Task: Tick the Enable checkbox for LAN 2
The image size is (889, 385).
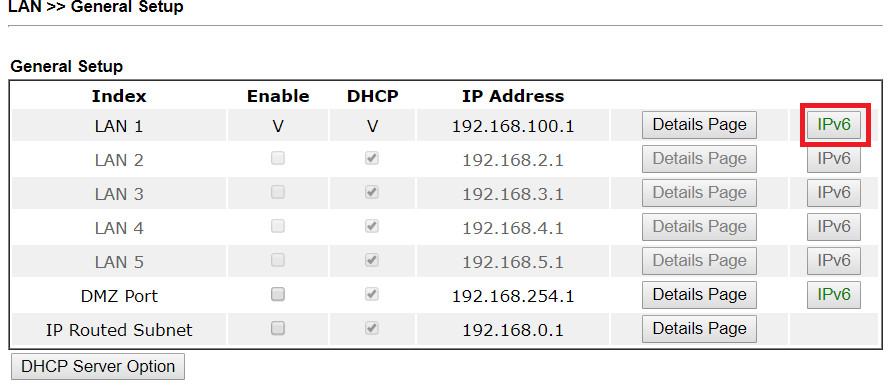Action: click(278, 159)
